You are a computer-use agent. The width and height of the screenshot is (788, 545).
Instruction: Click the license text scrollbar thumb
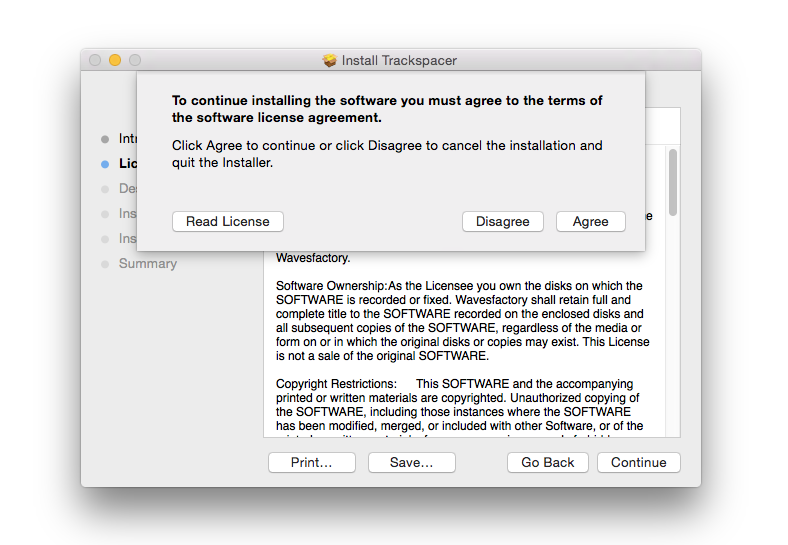pos(673,183)
